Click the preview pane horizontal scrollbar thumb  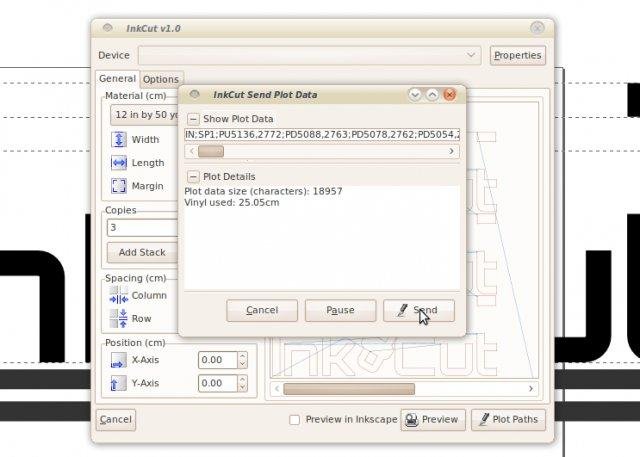349,388
